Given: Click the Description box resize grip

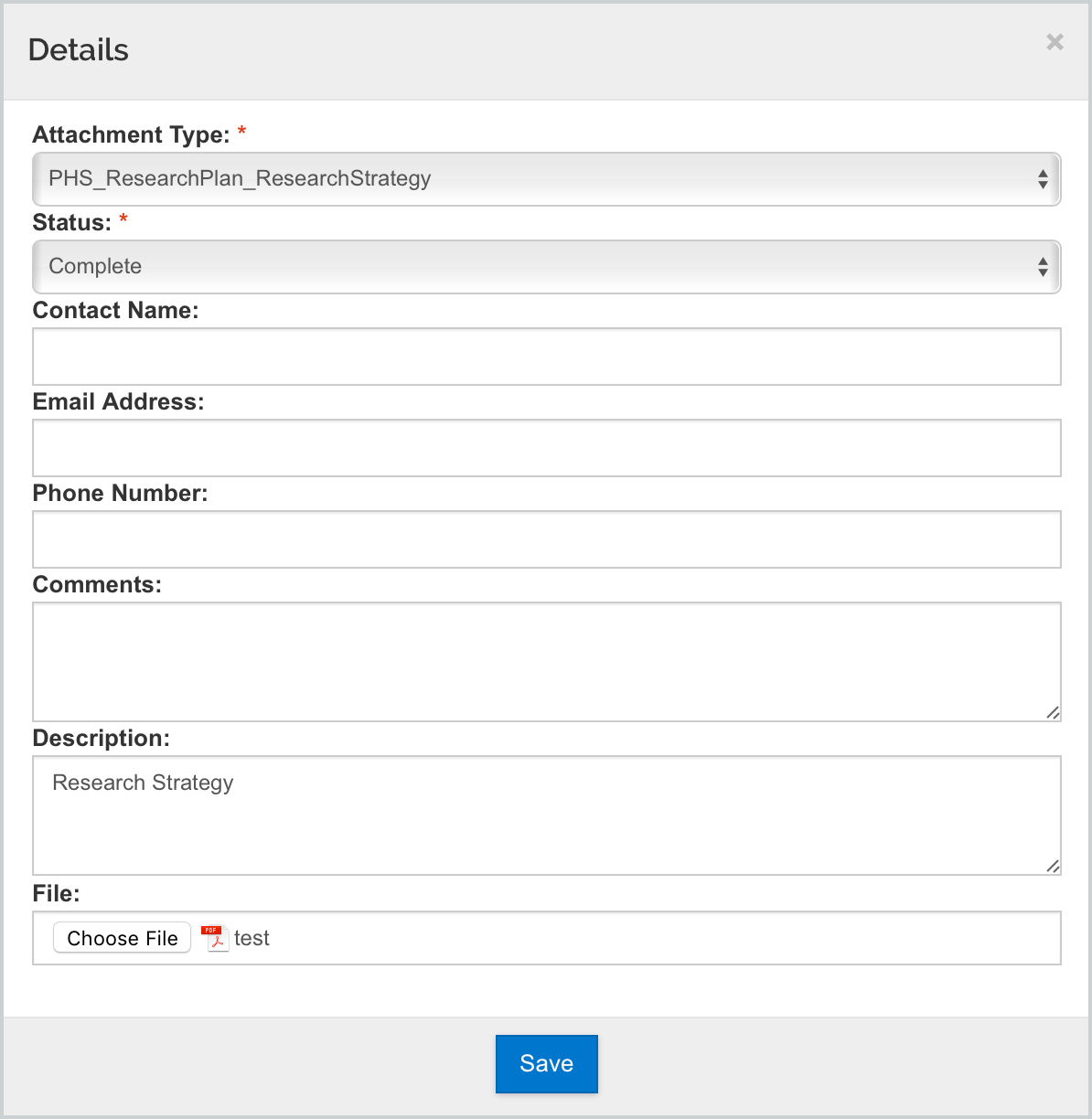Looking at the screenshot, I should 1053,867.
